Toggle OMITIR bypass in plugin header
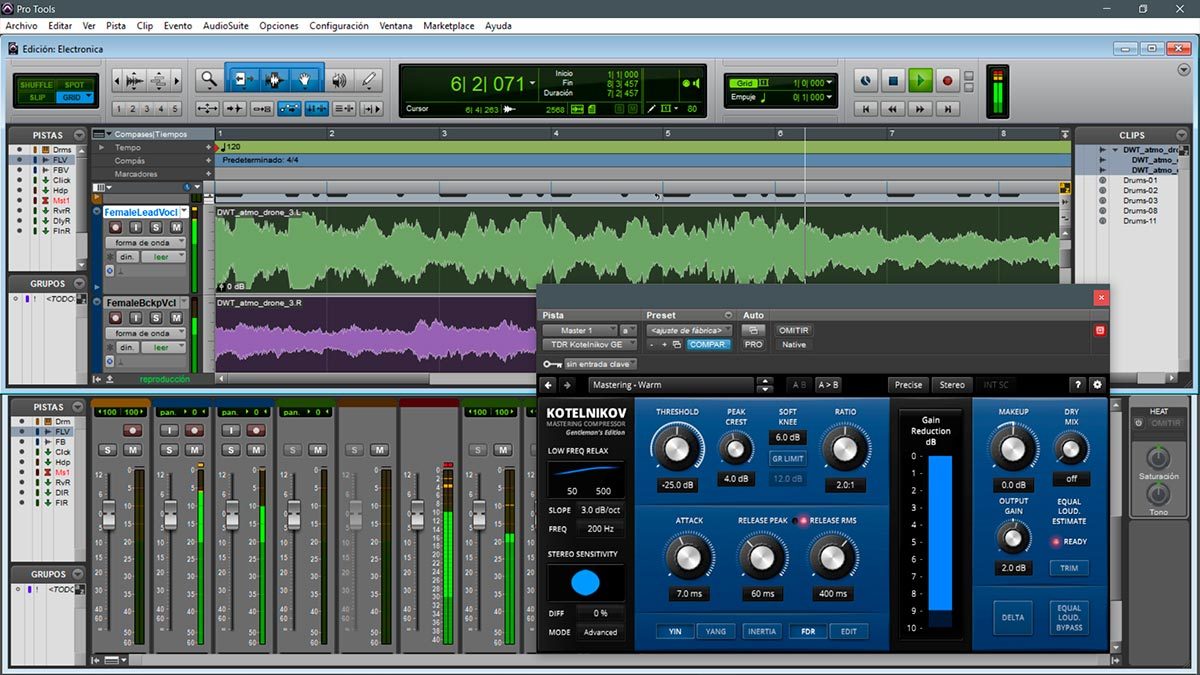This screenshot has height=675, width=1200. [793, 330]
